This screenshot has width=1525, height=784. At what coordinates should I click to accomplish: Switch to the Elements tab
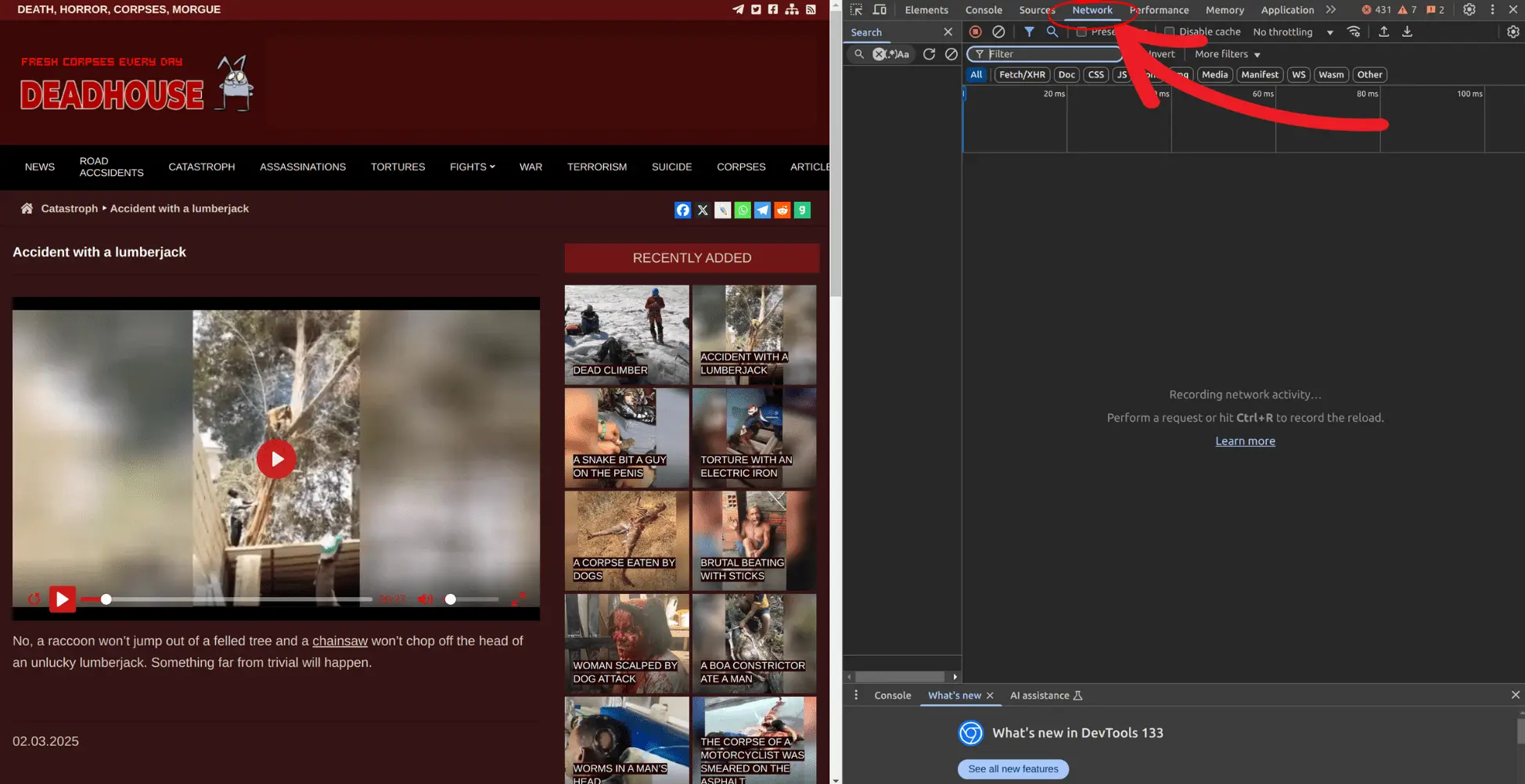(926, 9)
